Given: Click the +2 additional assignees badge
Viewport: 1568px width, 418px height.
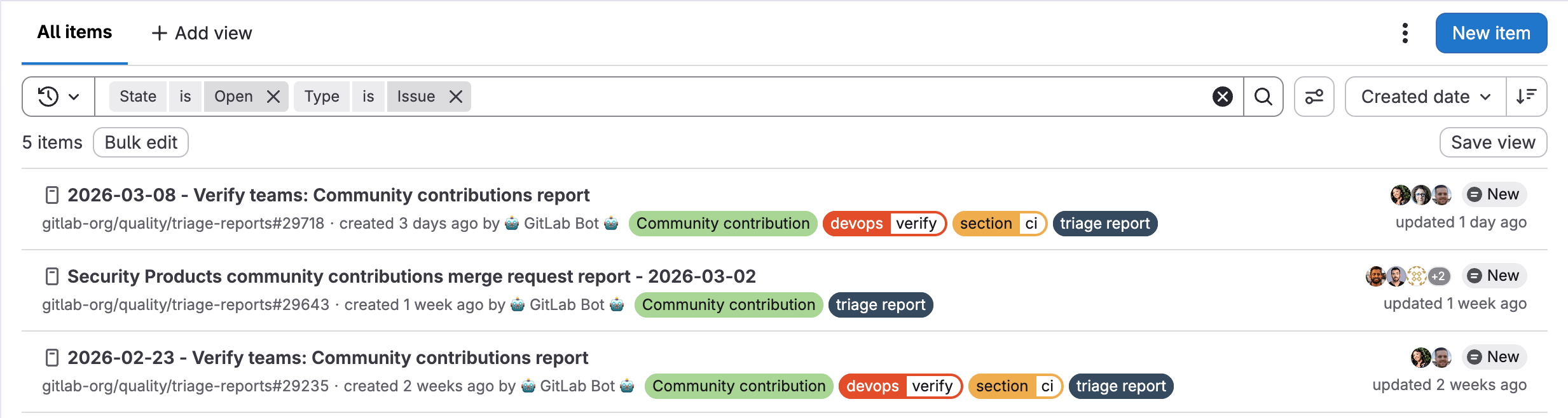Looking at the screenshot, I should (1439, 276).
